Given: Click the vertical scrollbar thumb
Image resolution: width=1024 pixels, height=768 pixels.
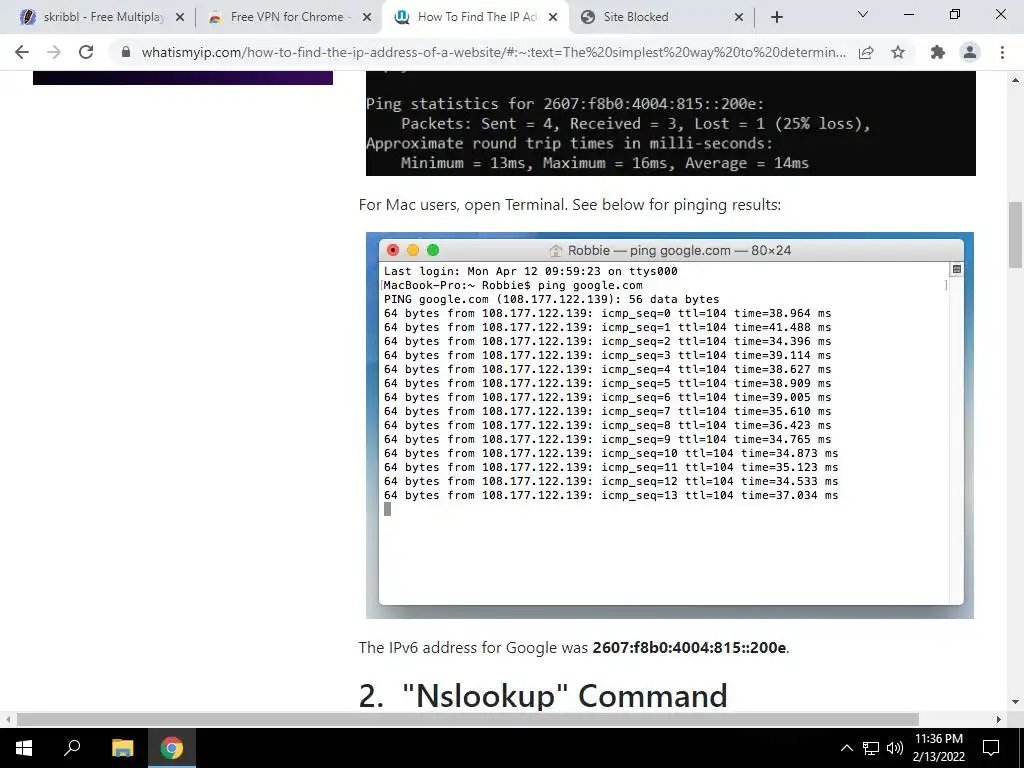Looking at the screenshot, I should [x=1015, y=235].
